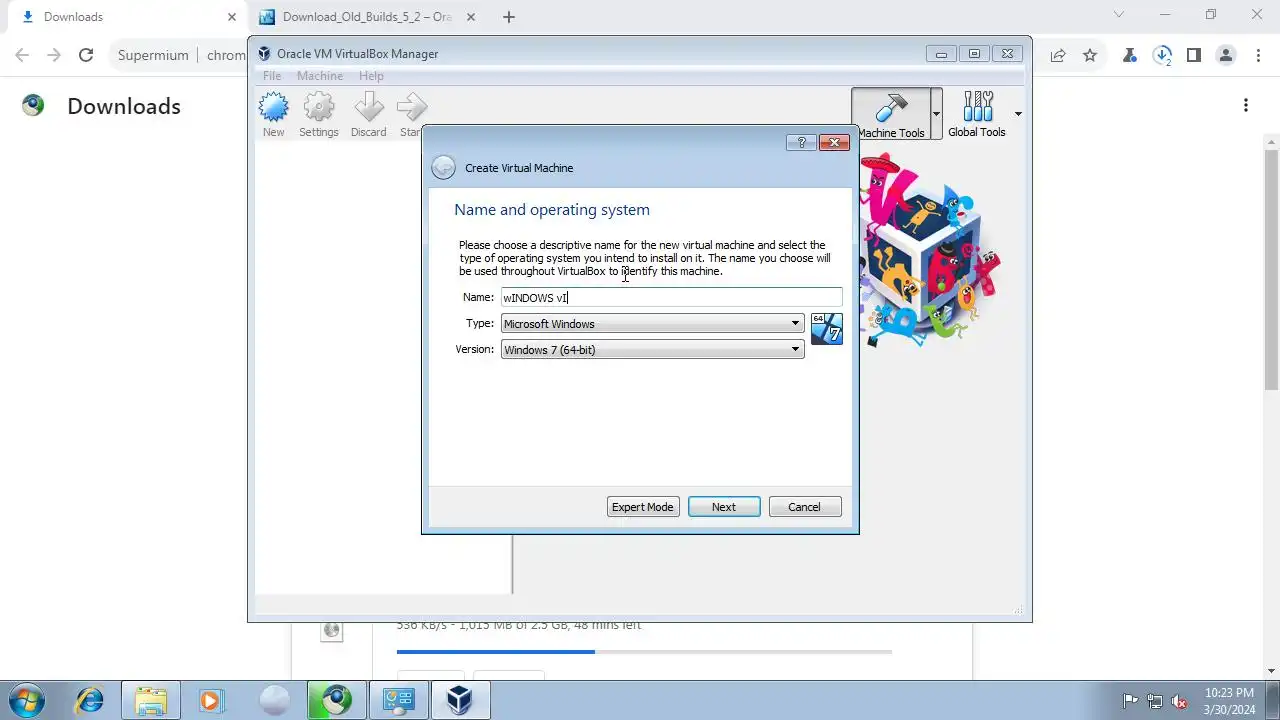Open Settings gear in VirtualBox toolbar
1280x720 pixels.
[x=318, y=114]
